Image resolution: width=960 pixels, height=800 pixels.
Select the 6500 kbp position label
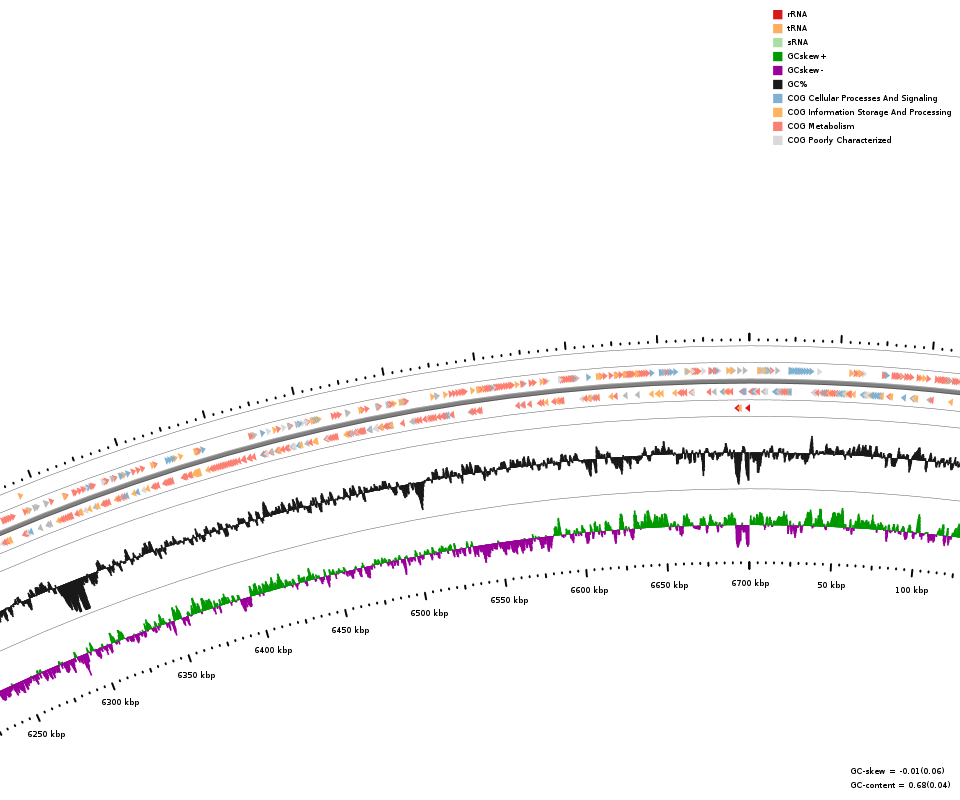pos(429,613)
